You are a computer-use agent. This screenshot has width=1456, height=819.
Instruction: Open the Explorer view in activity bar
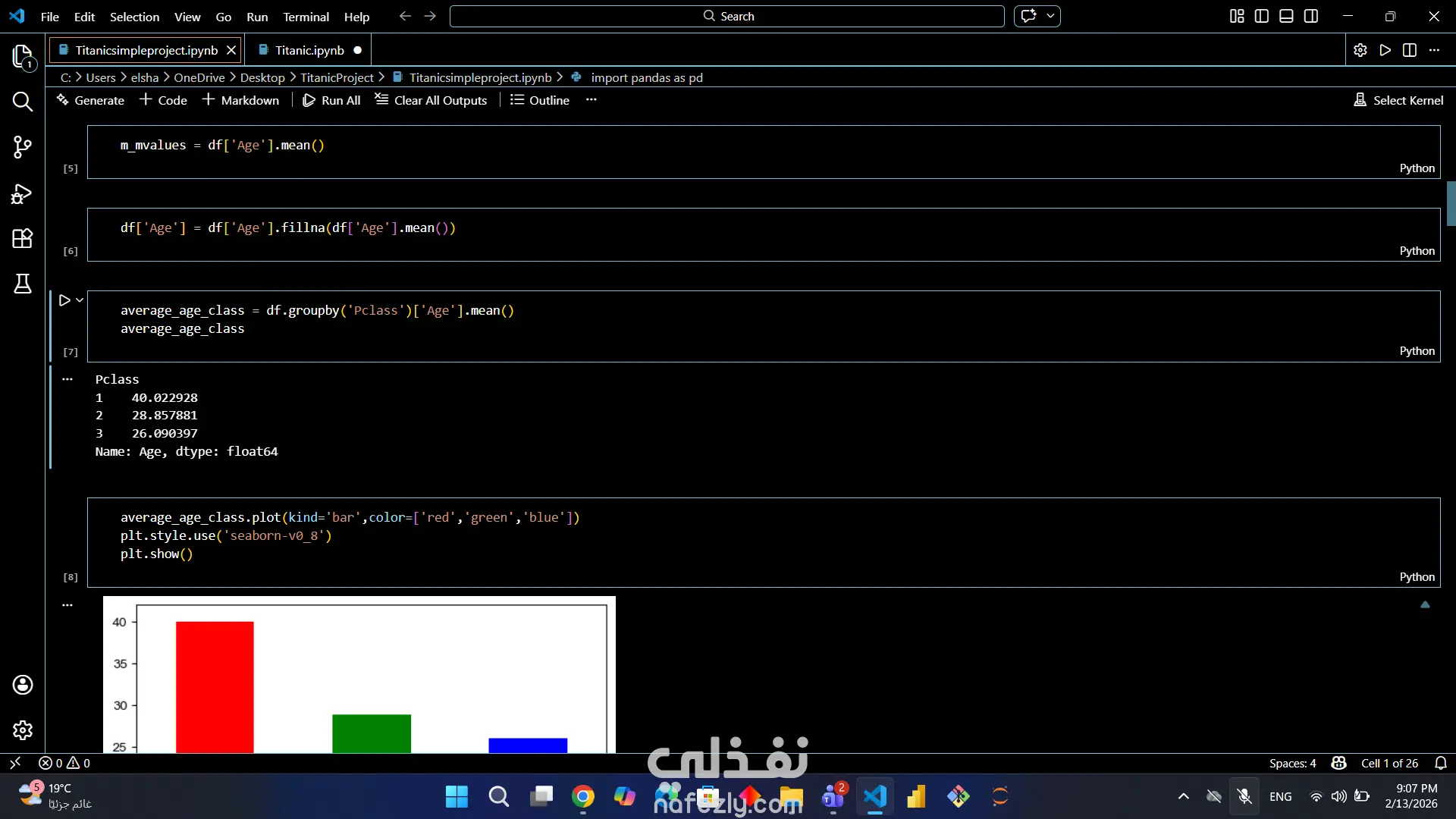23,56
